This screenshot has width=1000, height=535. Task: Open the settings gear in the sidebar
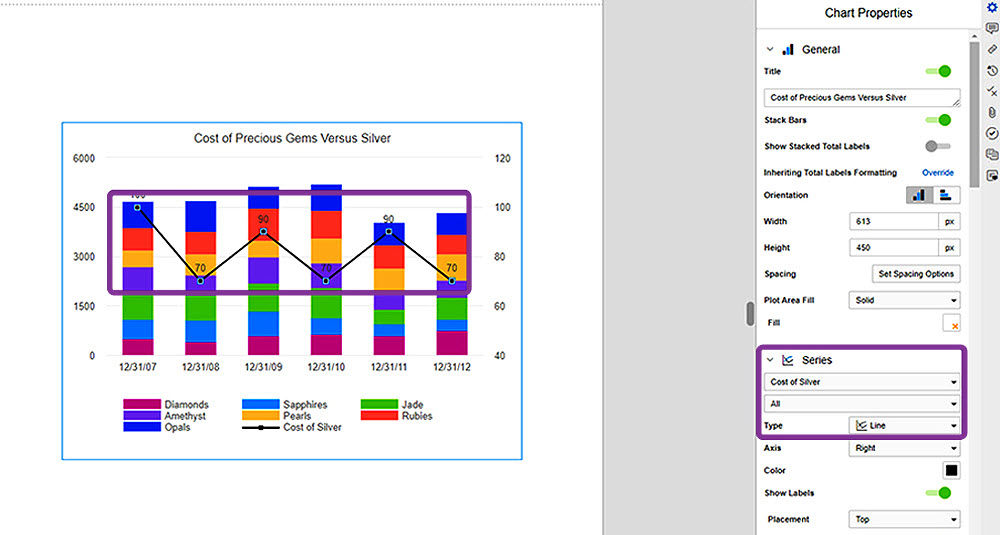tap(992, 7)
